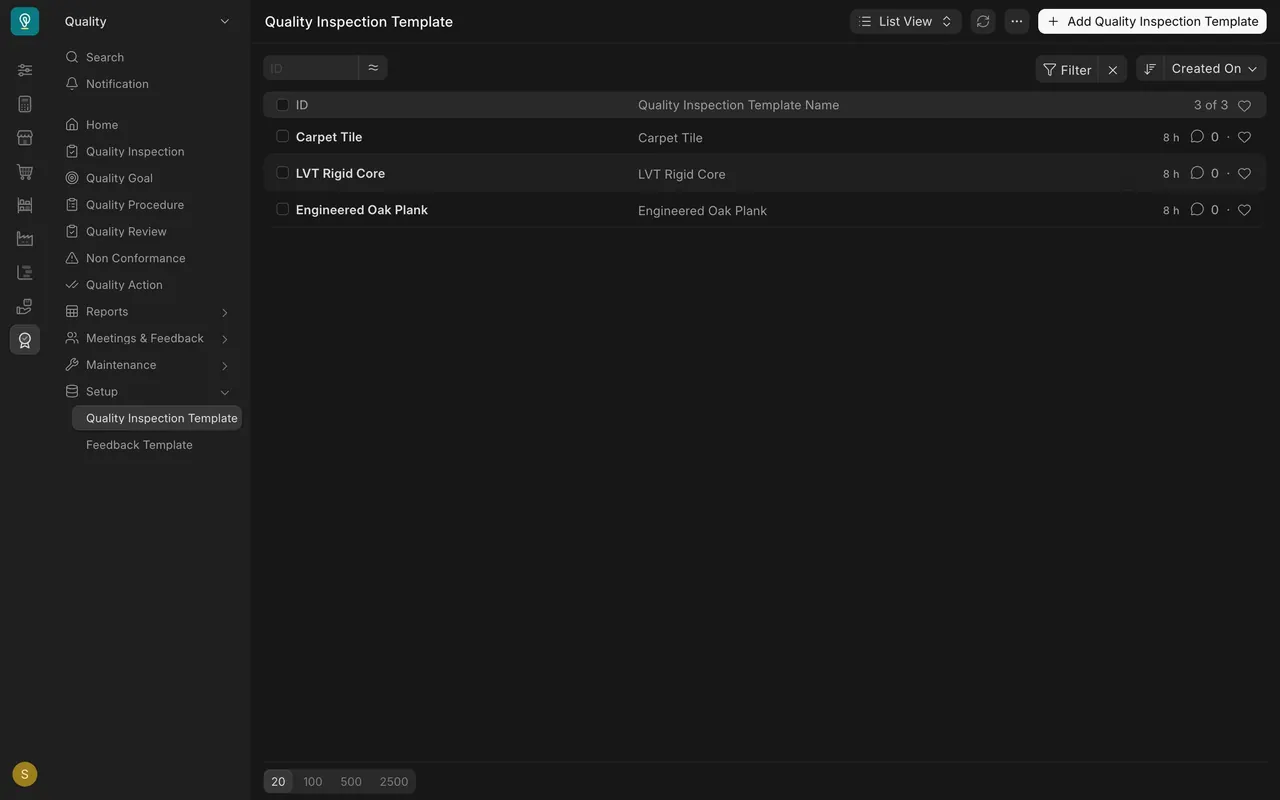Open the storefront module icon in the rail
The height and width of the screenshot is (800, 1280).
tap(25, 138)
